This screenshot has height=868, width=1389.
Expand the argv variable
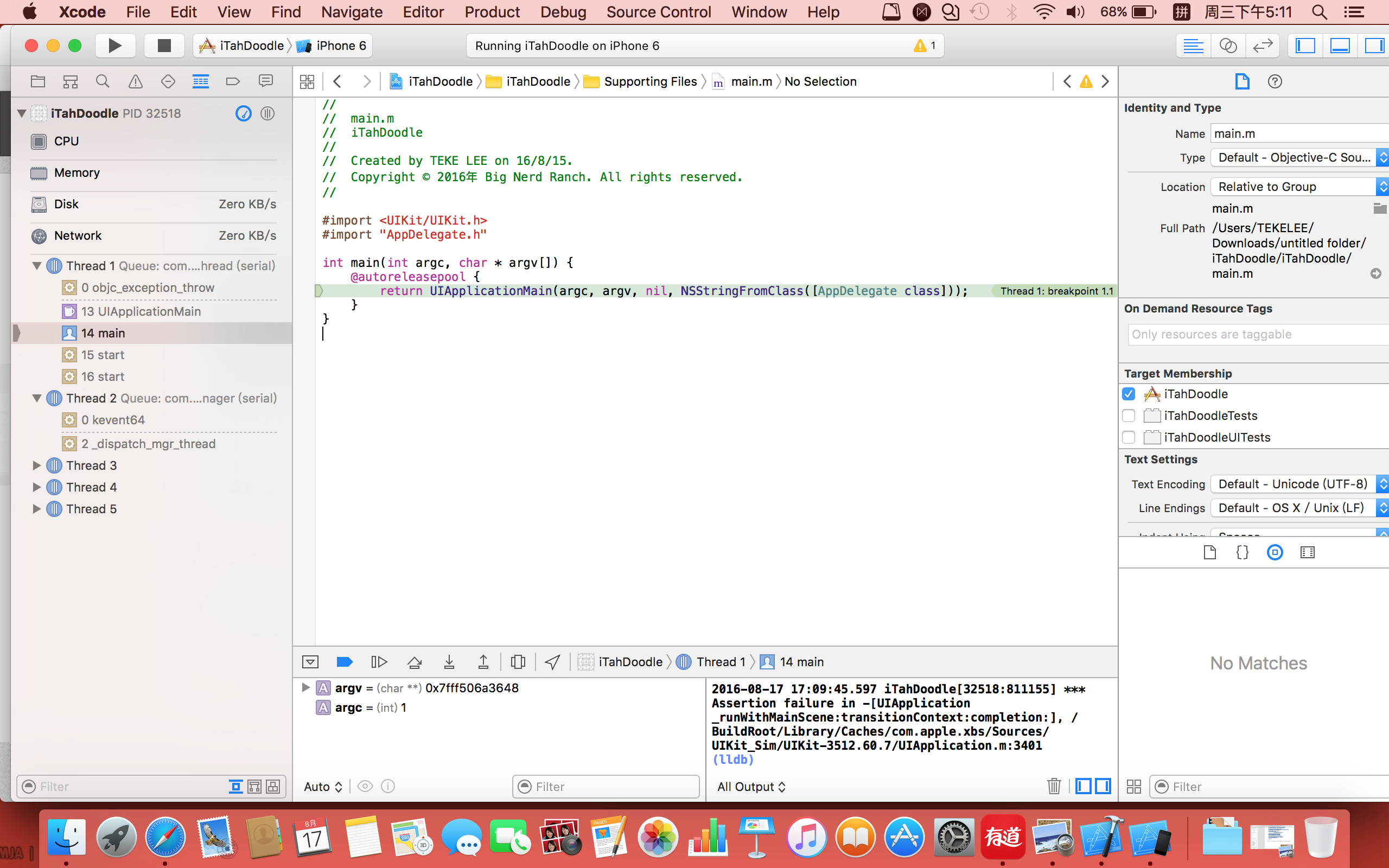click(305, 688)
